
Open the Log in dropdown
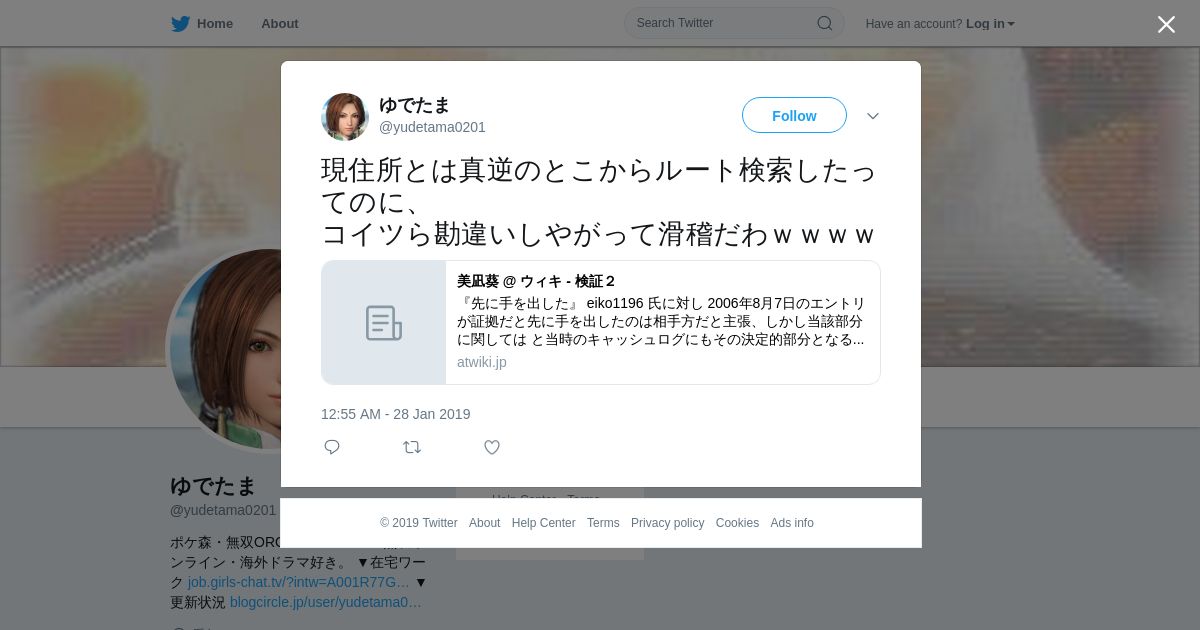[x=990, y=24]
